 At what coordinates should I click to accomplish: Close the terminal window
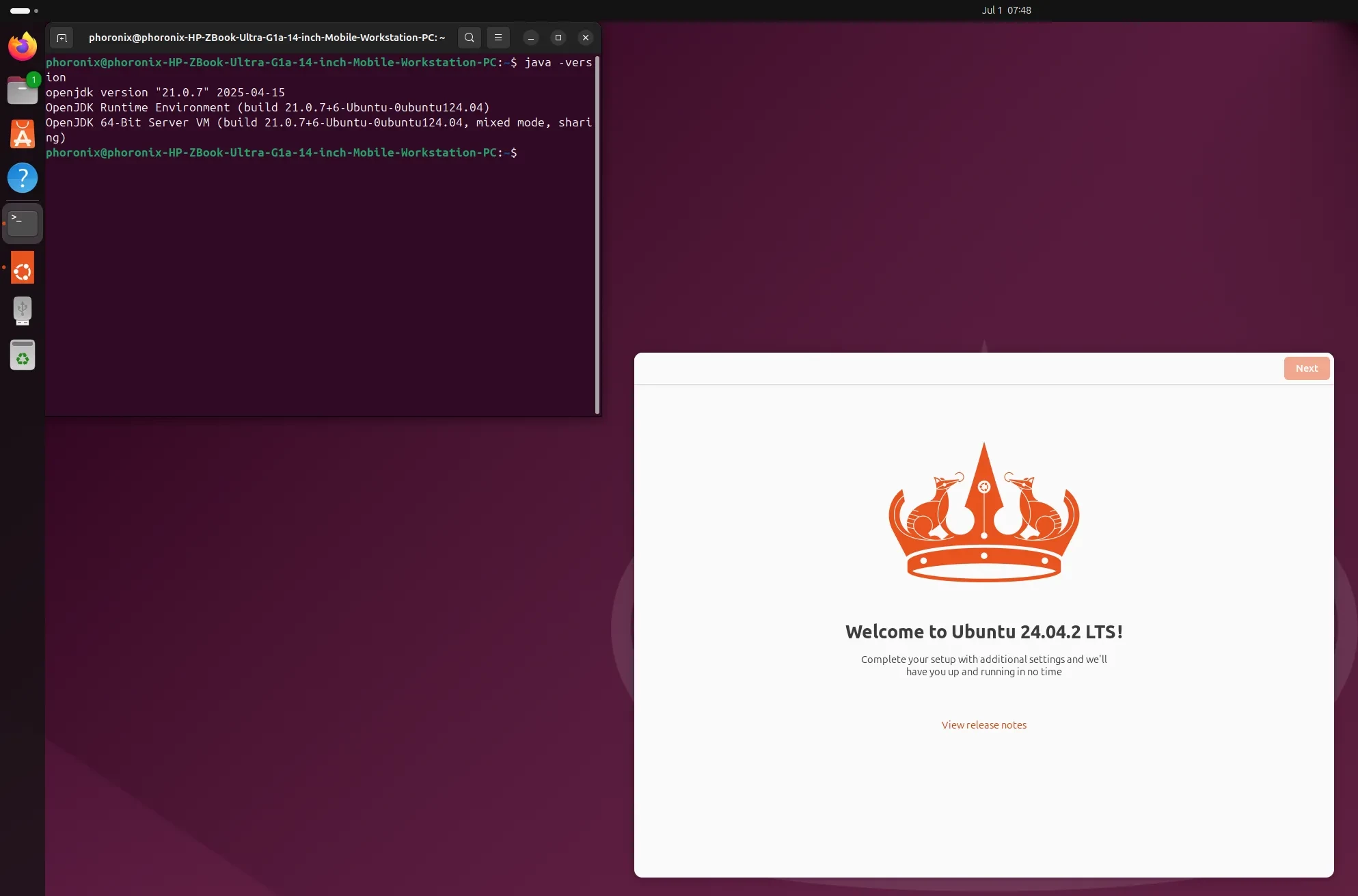click(586, 38)
